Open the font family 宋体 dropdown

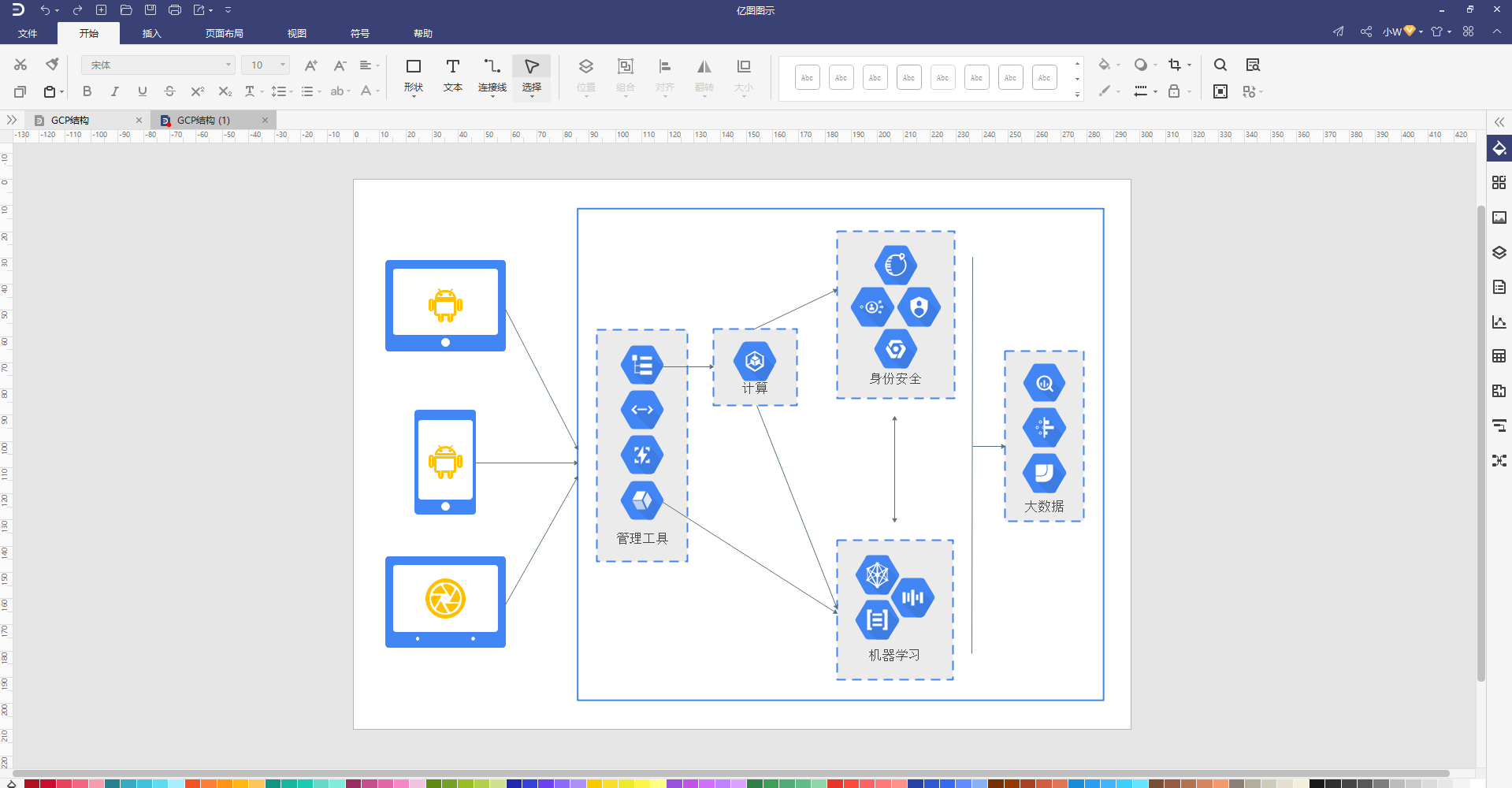158,65
